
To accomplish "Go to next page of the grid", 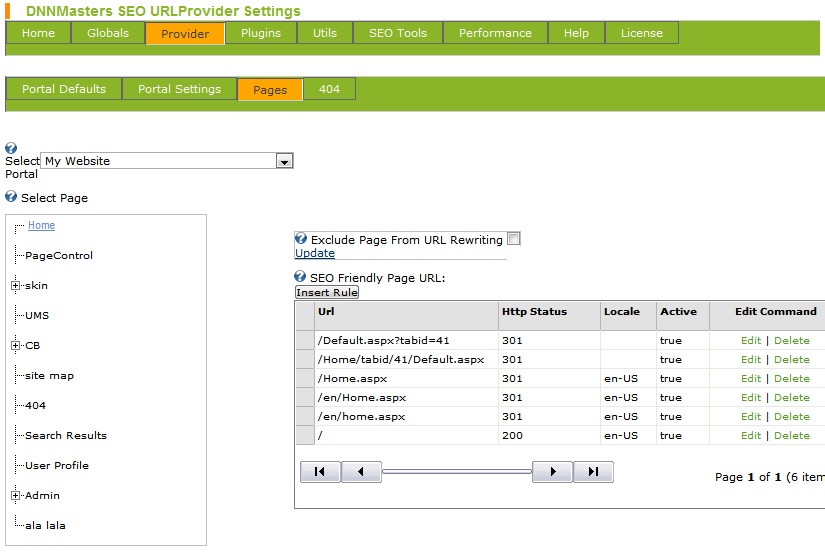I will [x=552, y=471].
